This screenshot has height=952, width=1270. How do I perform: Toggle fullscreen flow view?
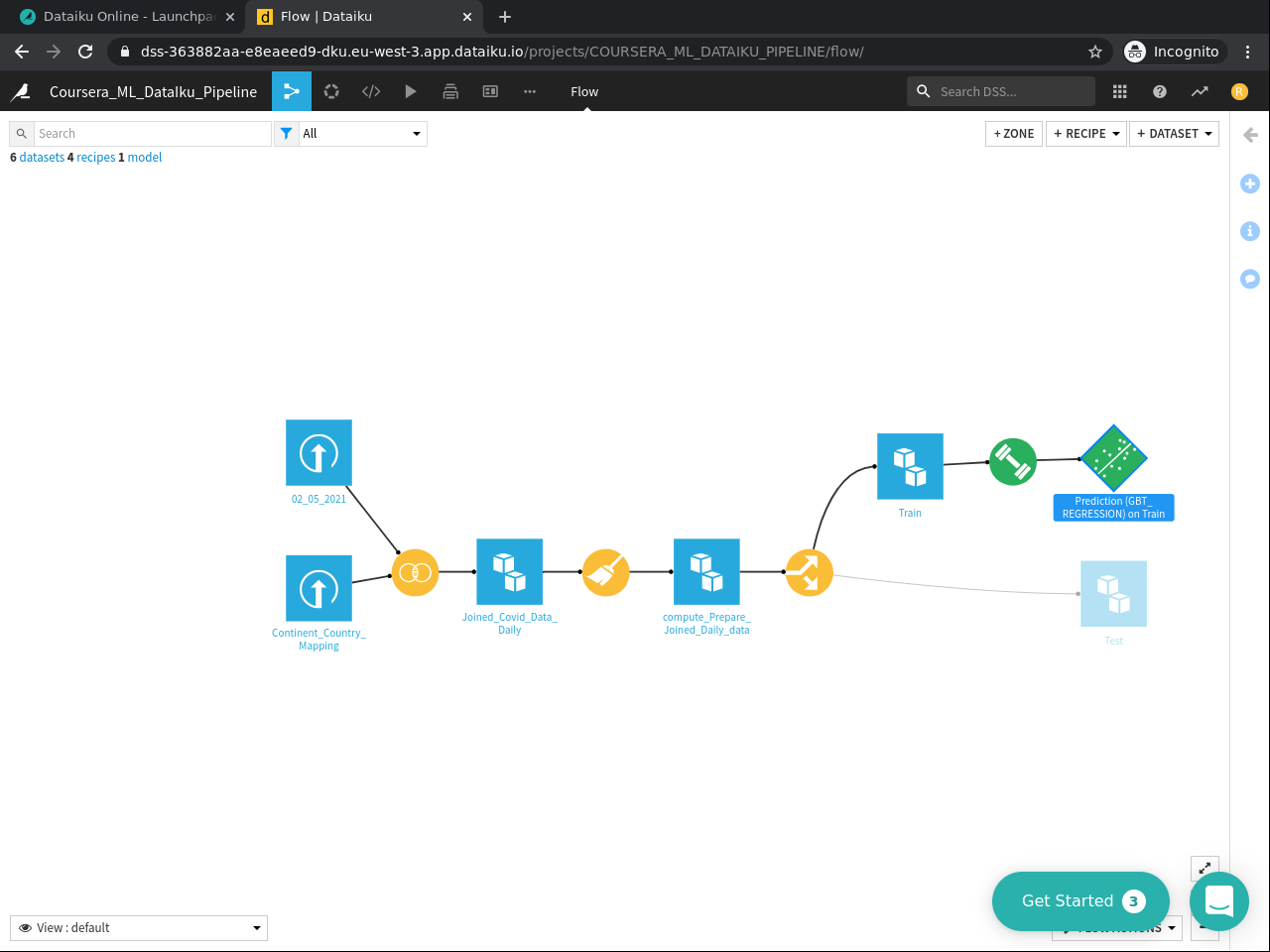(1205, 868)
